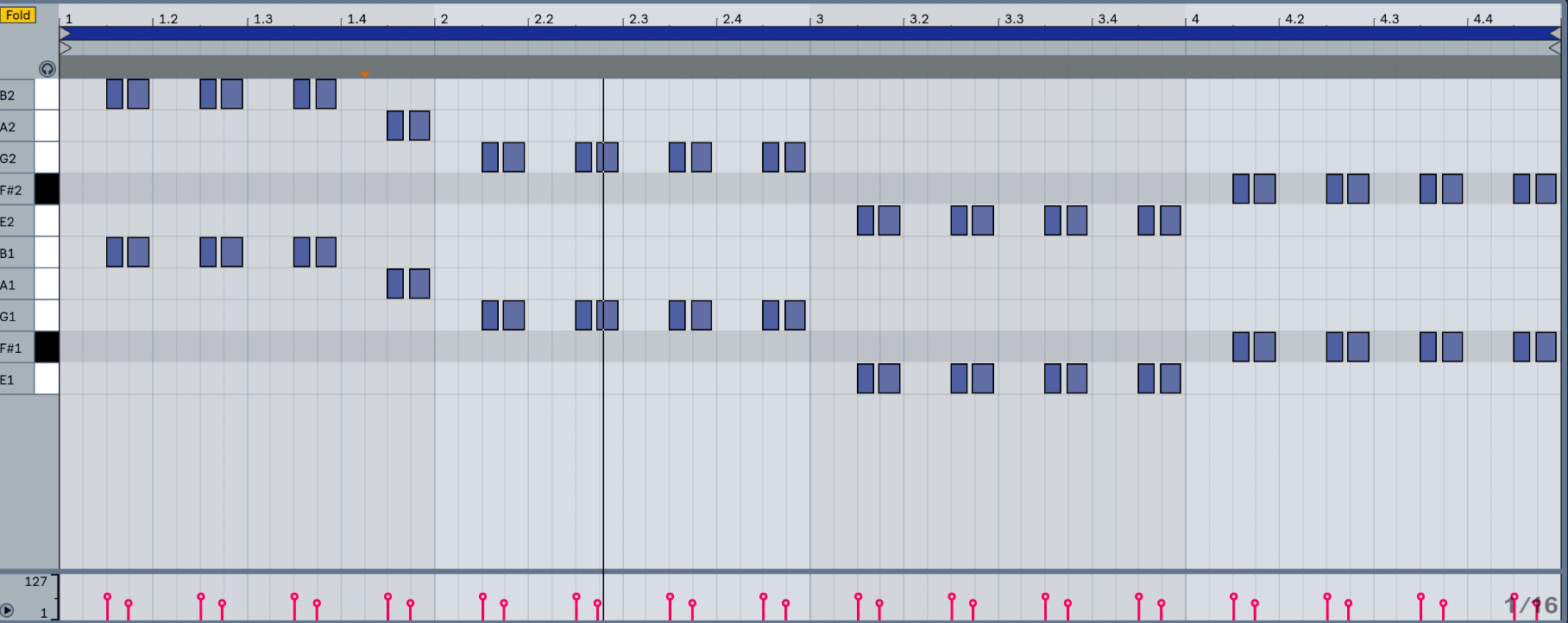Select the blue loop brace bar

810,33
